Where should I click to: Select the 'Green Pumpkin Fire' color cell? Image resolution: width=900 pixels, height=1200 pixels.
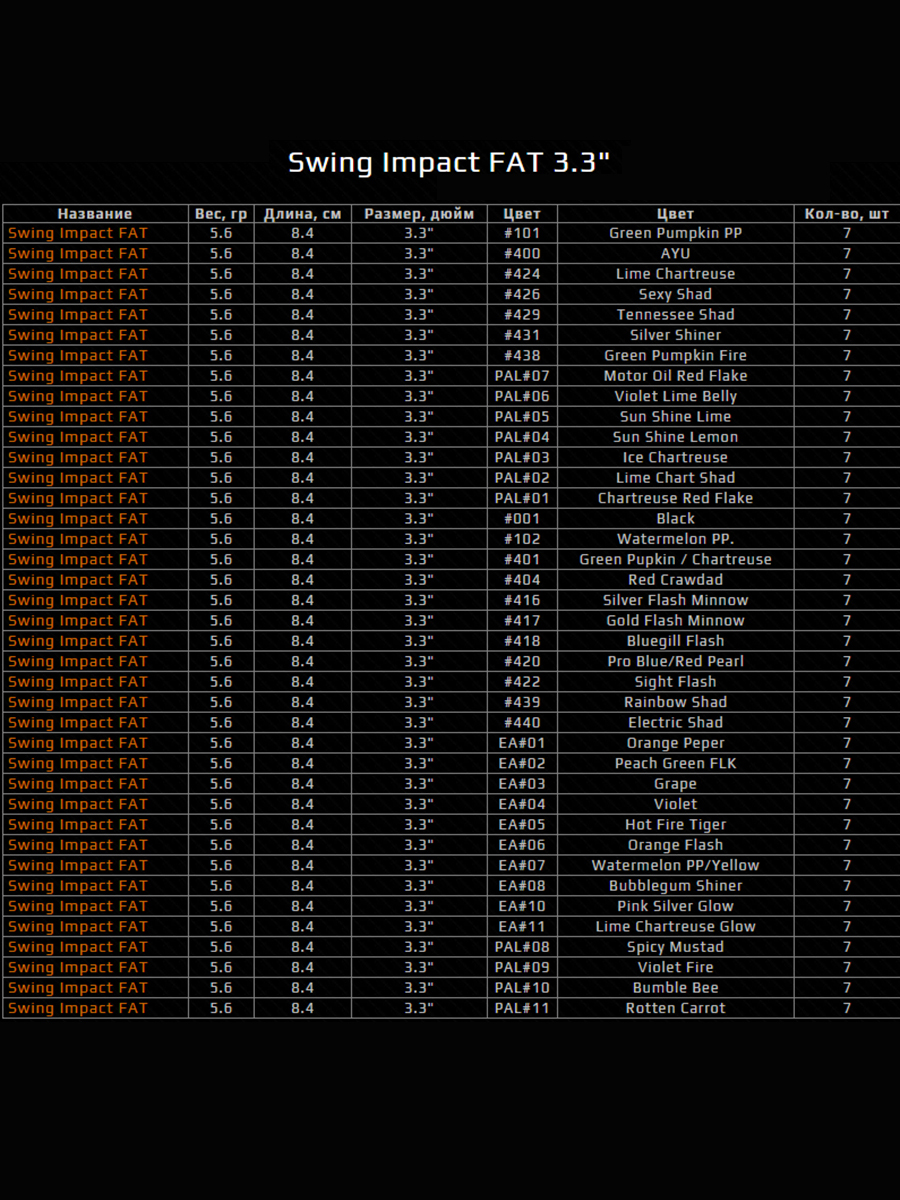click(x=676, y=356)
